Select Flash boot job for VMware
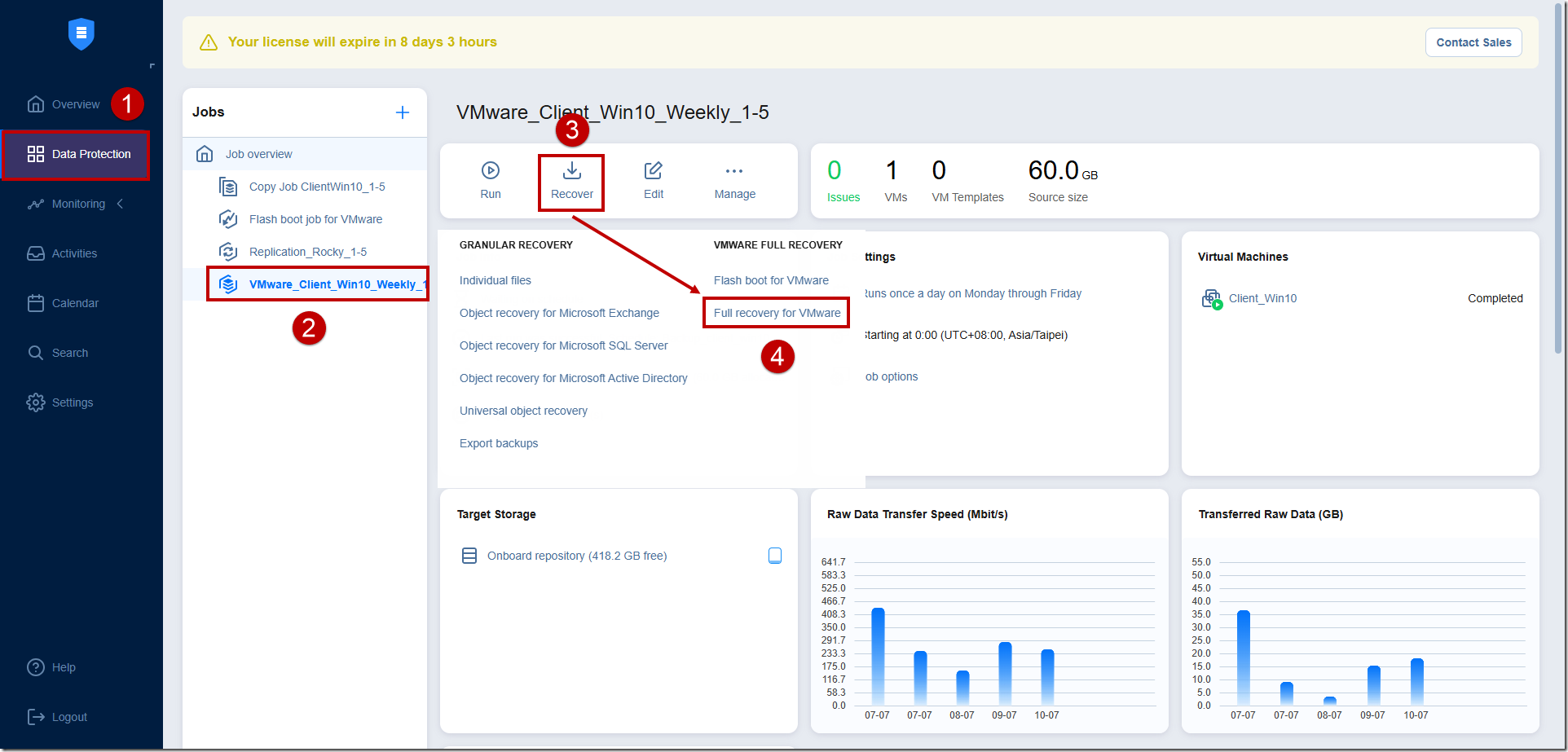The width and height of the screenshot is (1568, 752). pos(315,219)
